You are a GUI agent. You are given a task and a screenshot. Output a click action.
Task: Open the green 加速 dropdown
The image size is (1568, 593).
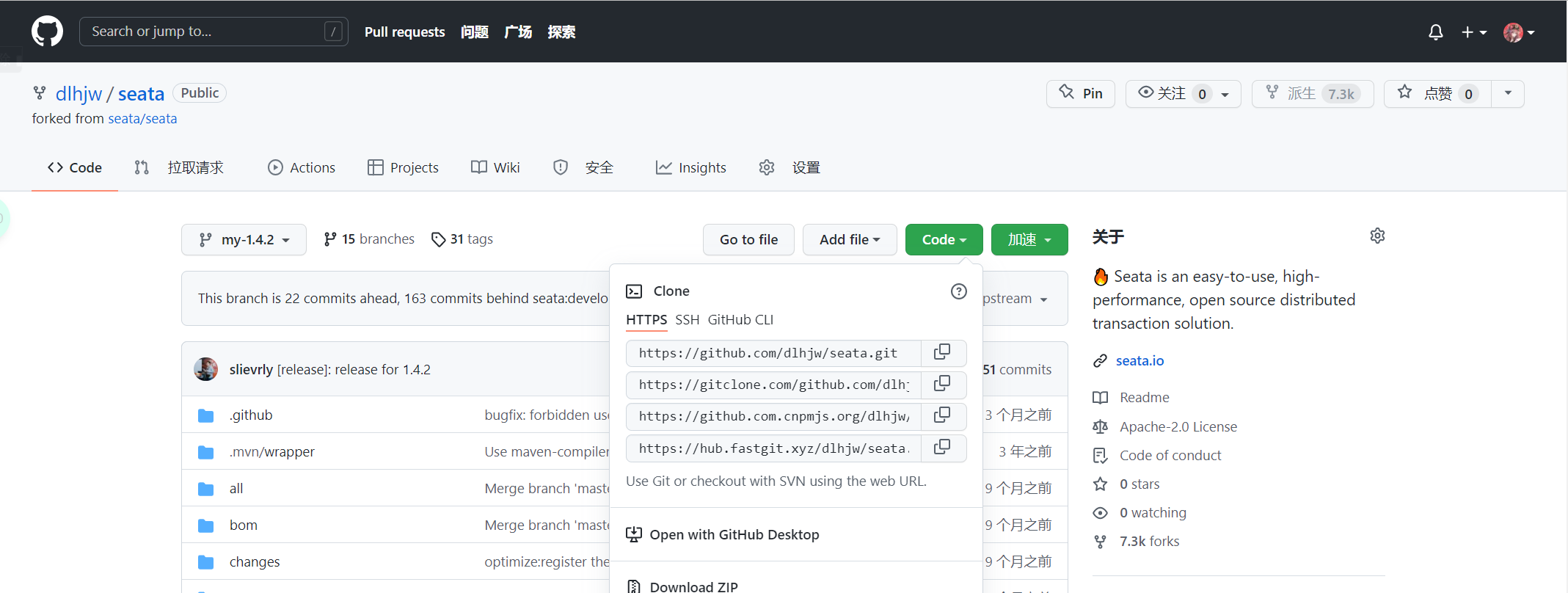[x=1029, y=240]
